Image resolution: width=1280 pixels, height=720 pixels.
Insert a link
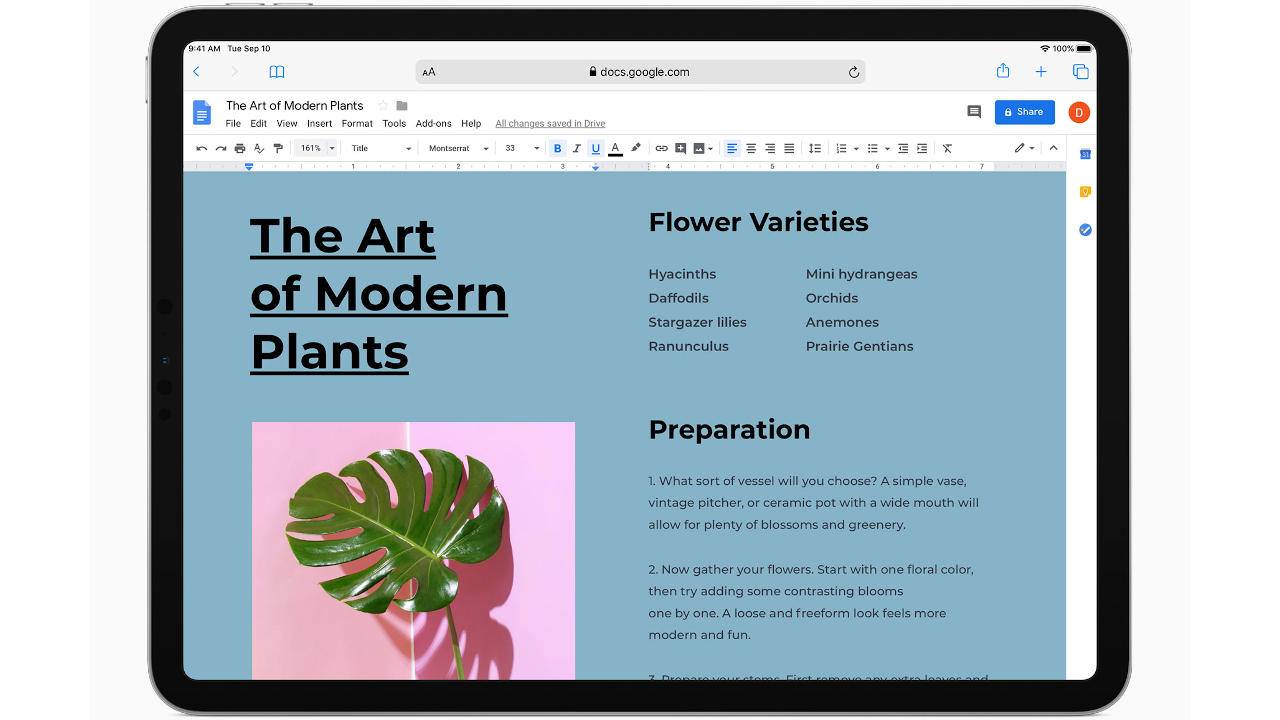(661, 147)
